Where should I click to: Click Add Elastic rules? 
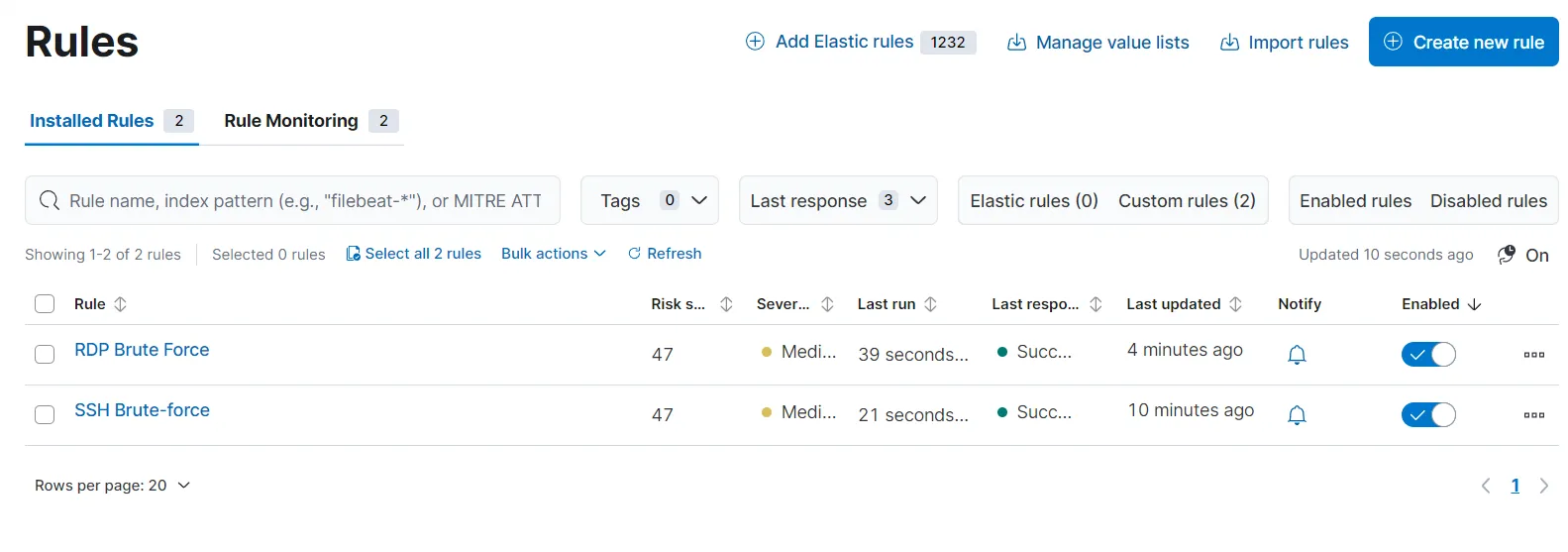click(830, 42)
